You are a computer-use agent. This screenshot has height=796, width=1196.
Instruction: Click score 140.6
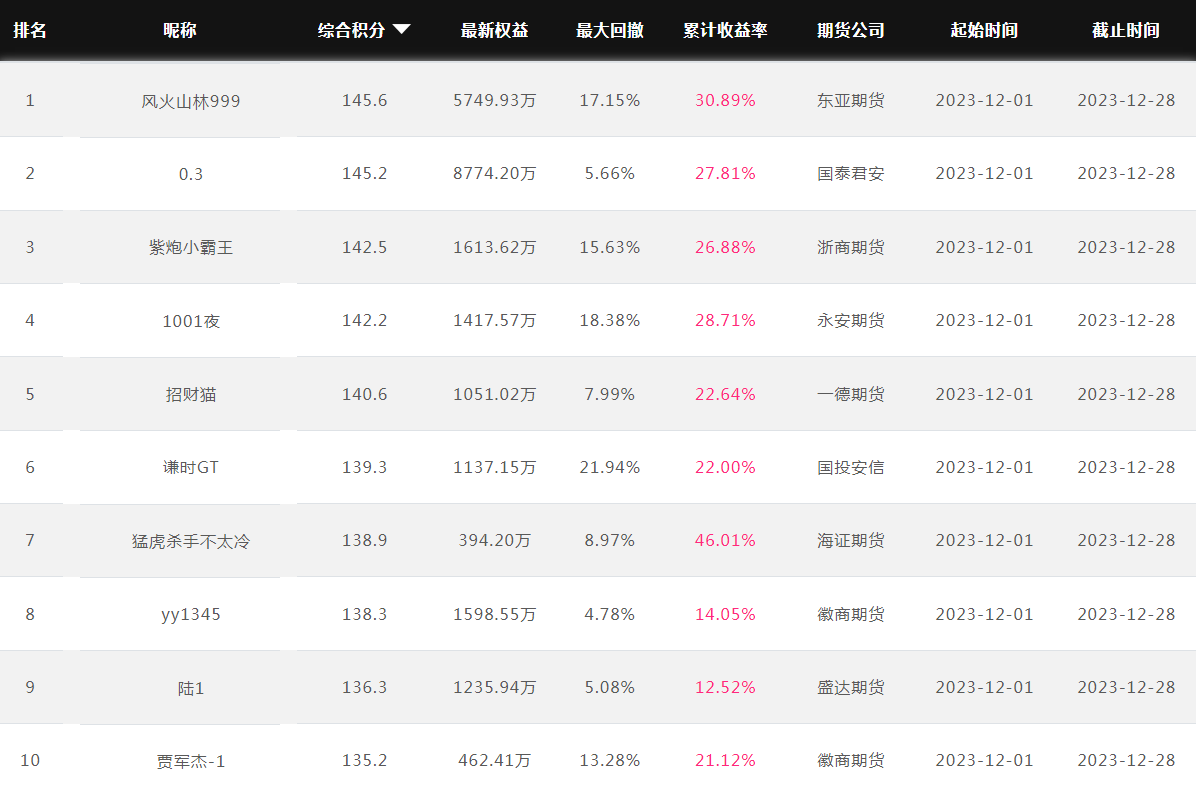pyautogui.click(x=365, y=394)
